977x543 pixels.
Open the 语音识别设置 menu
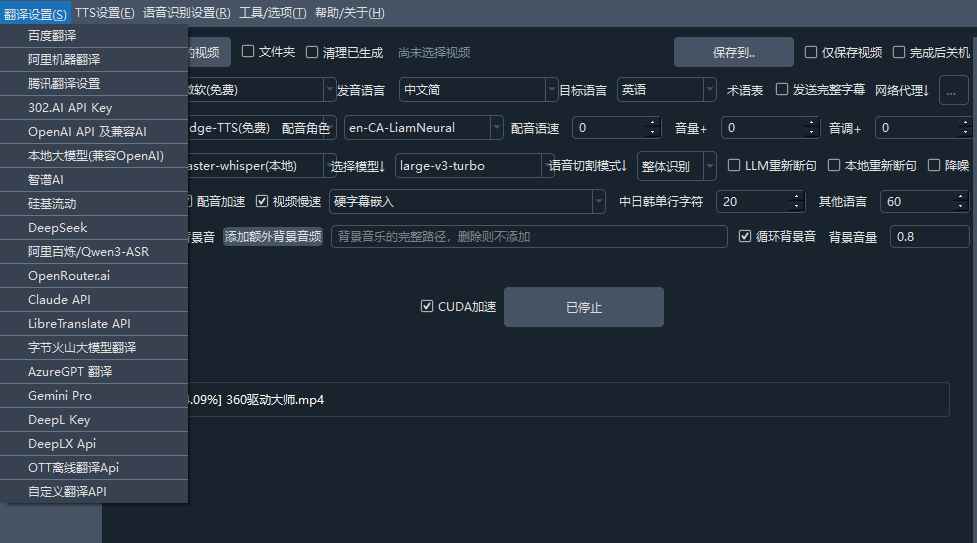[x=186, y=13]
